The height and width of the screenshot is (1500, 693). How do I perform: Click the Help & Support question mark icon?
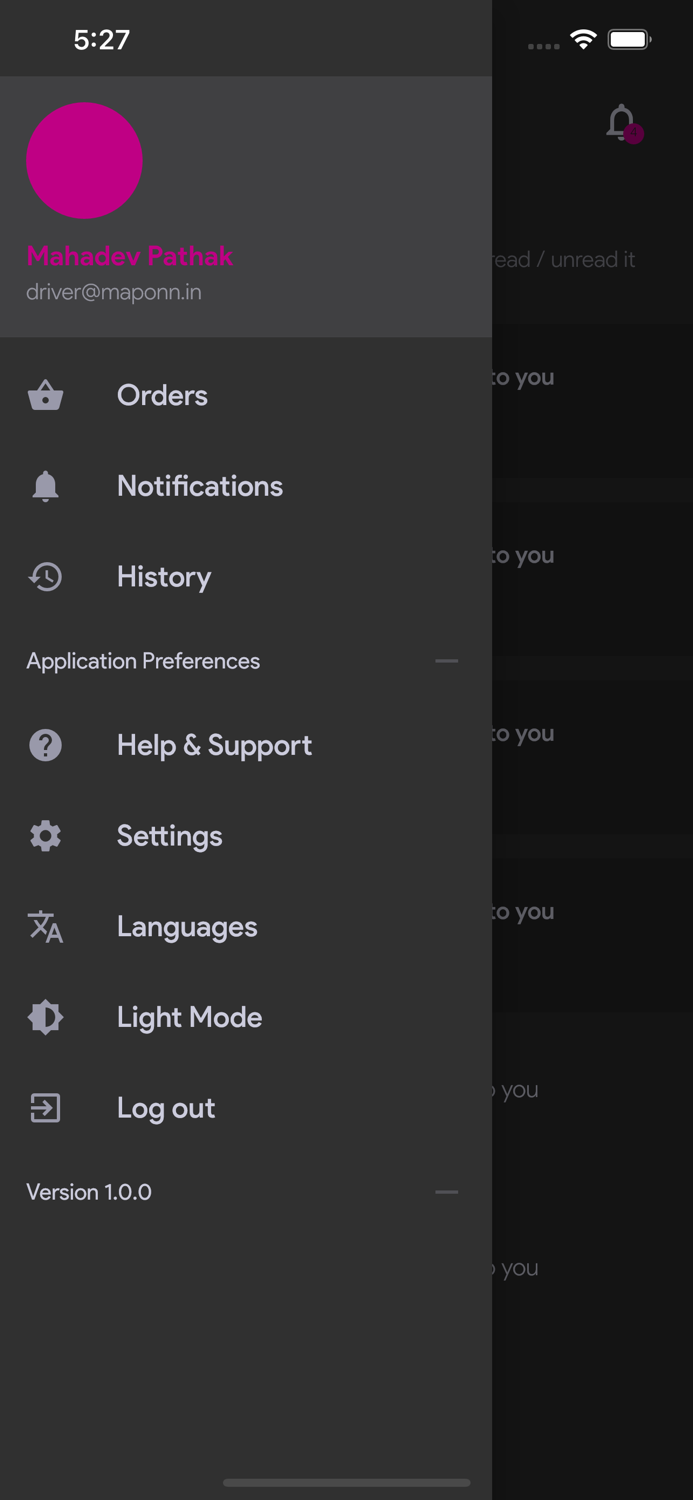(x=45, y=746)
